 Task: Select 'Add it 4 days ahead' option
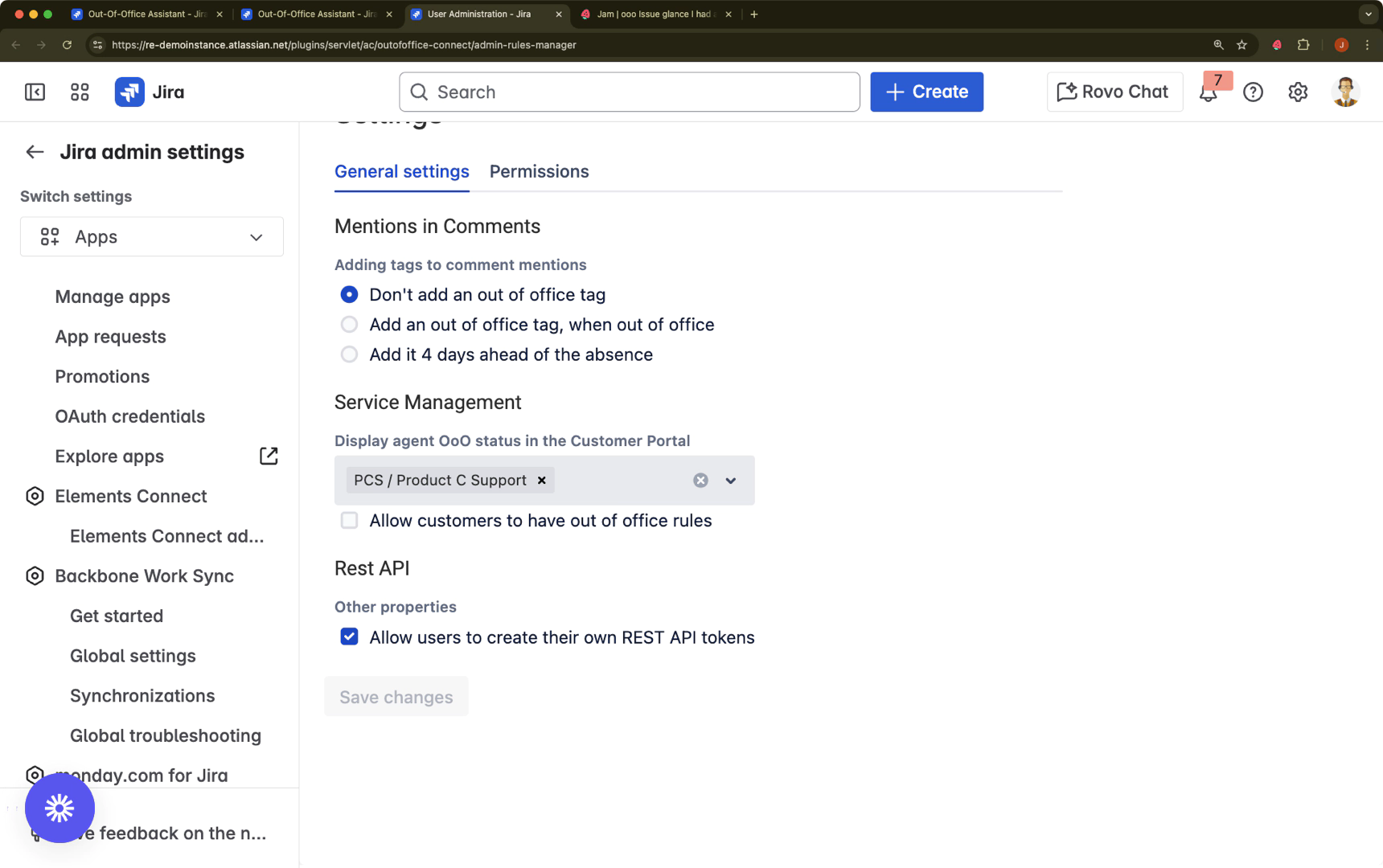coord(349,354)
